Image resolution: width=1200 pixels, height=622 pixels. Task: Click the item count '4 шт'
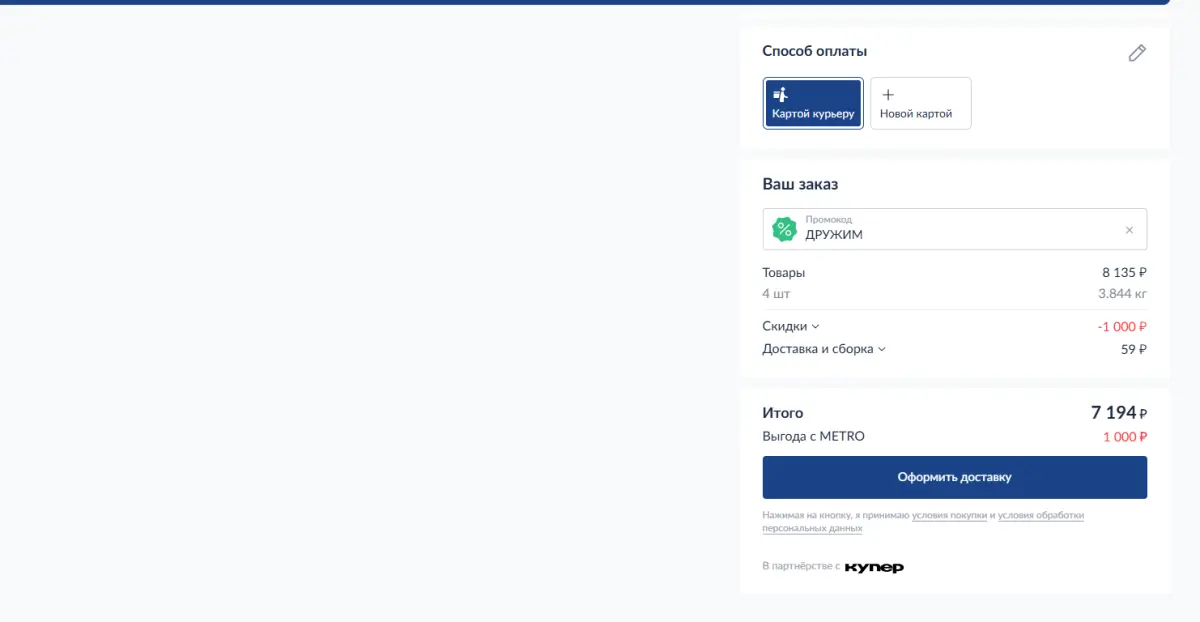(776, 294)
